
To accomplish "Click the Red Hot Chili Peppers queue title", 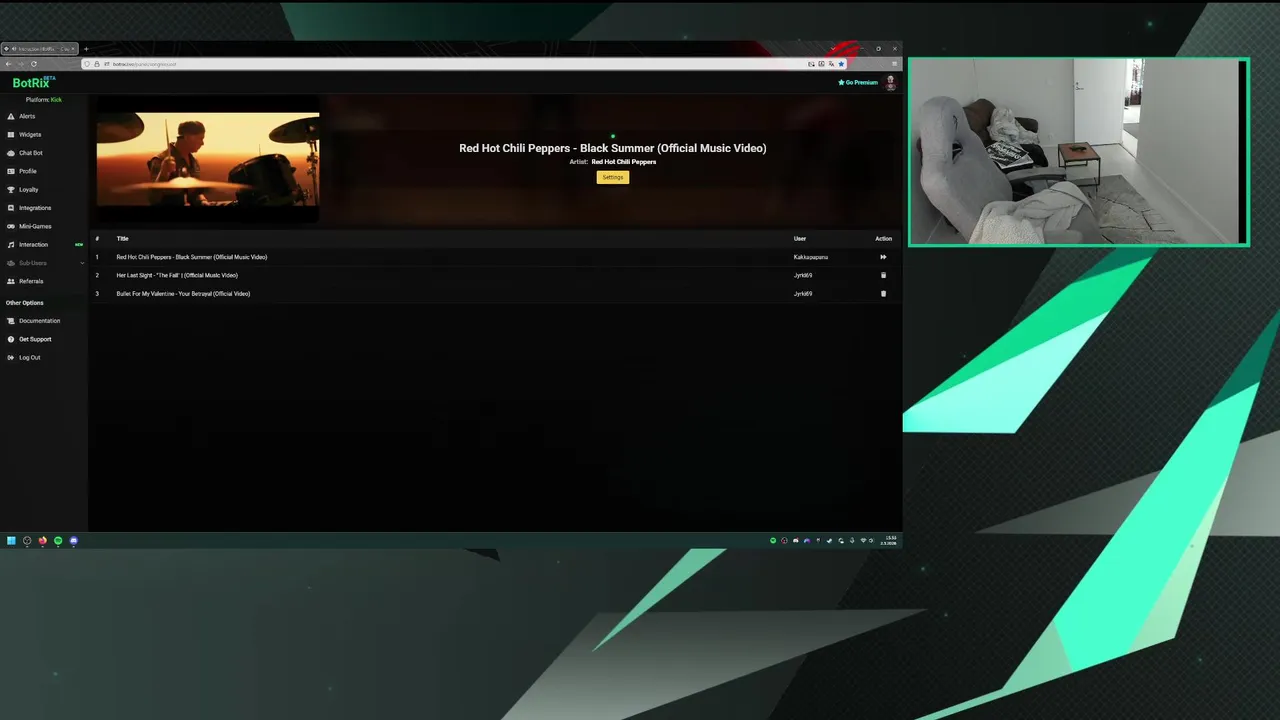I will click(x=192, y=257).
